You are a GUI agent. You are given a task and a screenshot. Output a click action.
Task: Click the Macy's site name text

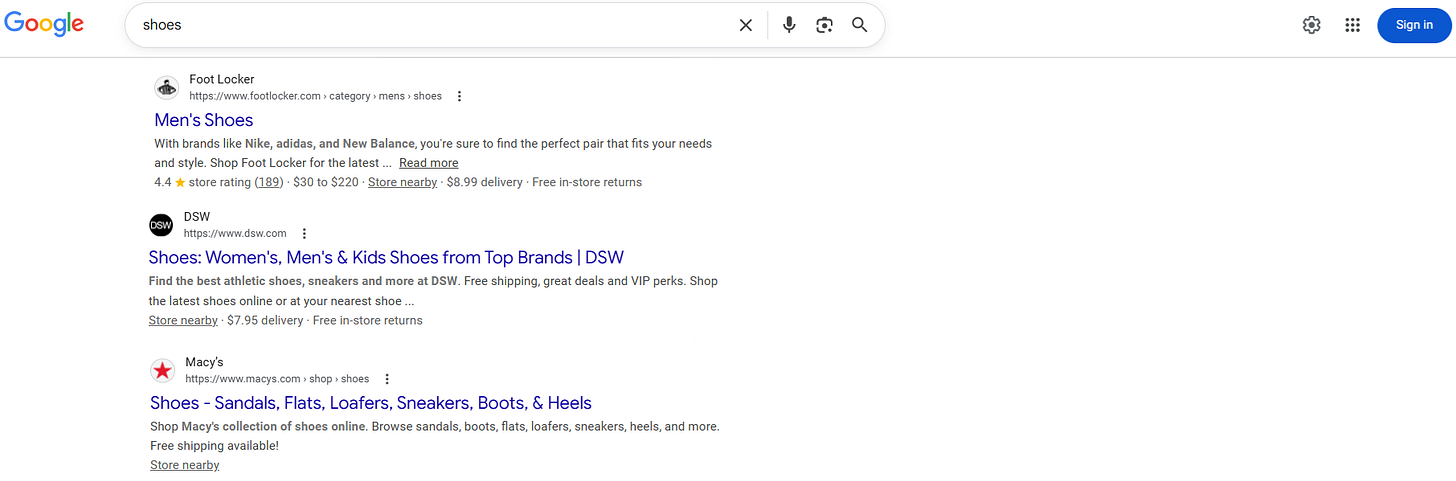coord(204,362)
